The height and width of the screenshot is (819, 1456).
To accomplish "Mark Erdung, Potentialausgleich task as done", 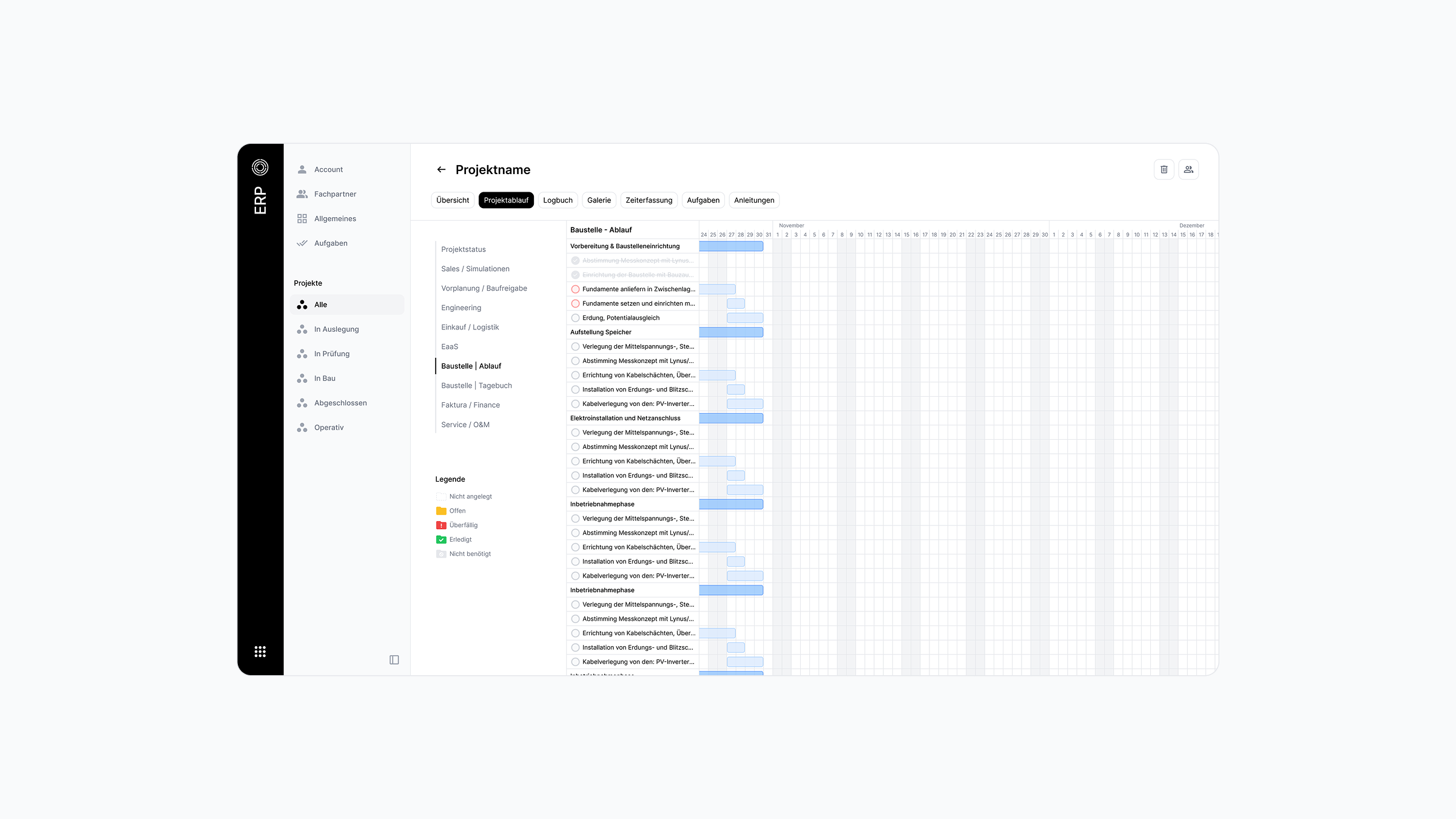I will pos(575,318).
